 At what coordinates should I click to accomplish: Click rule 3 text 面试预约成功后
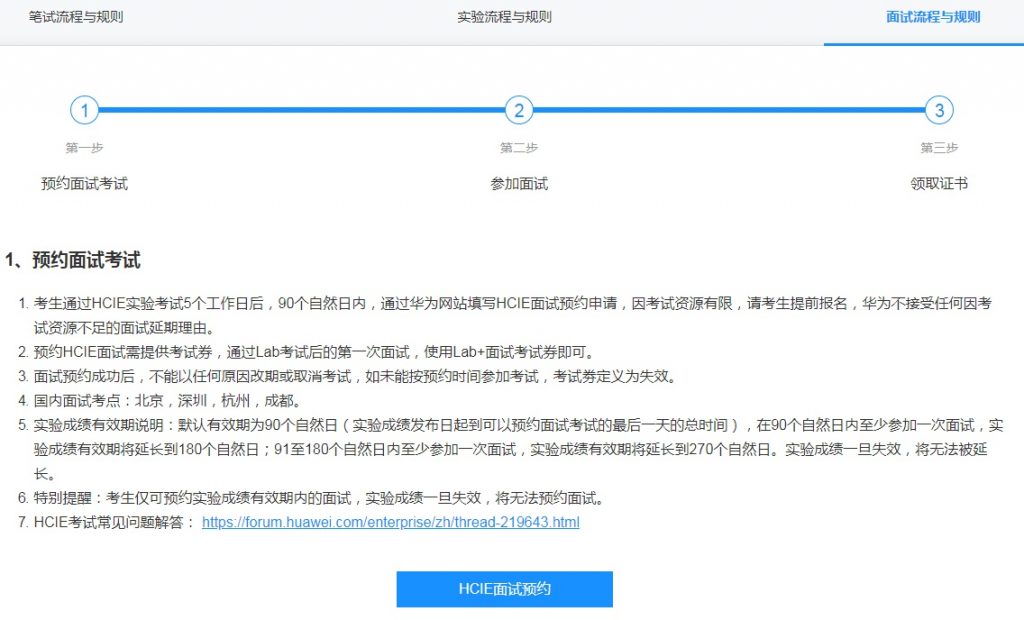tap(357, 376)
